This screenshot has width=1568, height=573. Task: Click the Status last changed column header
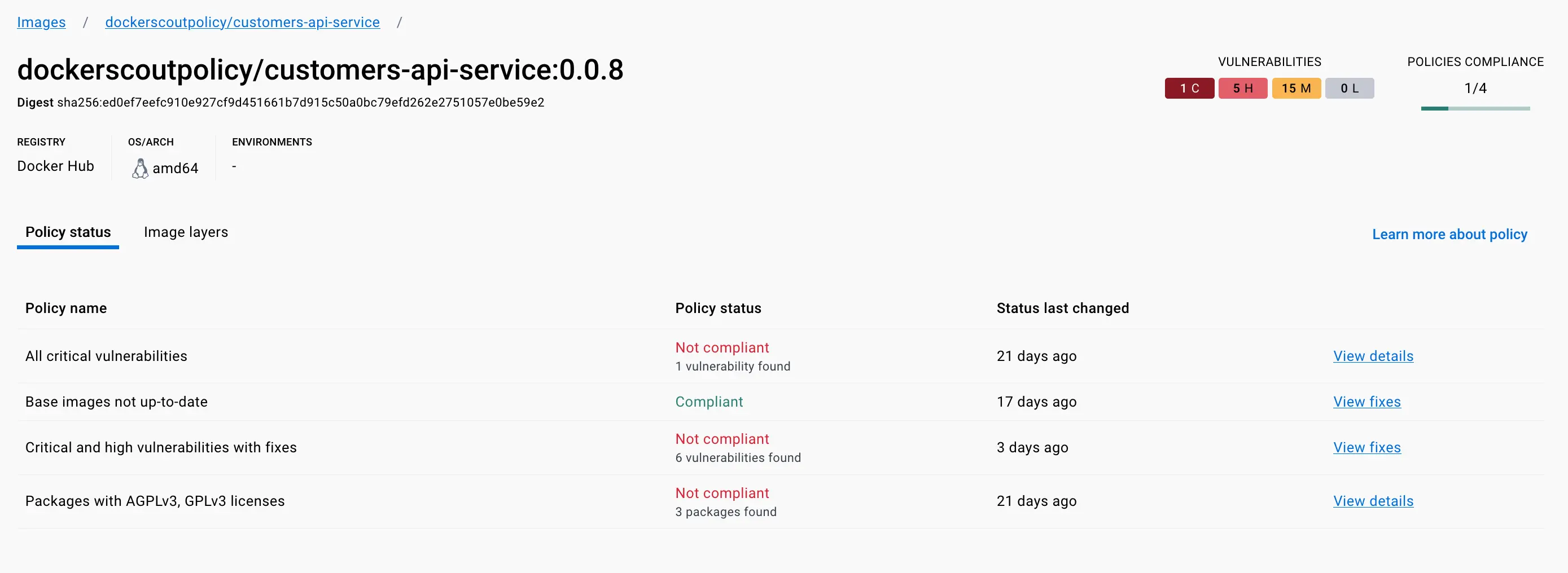pyautogui.click(x=1062, y=308)
